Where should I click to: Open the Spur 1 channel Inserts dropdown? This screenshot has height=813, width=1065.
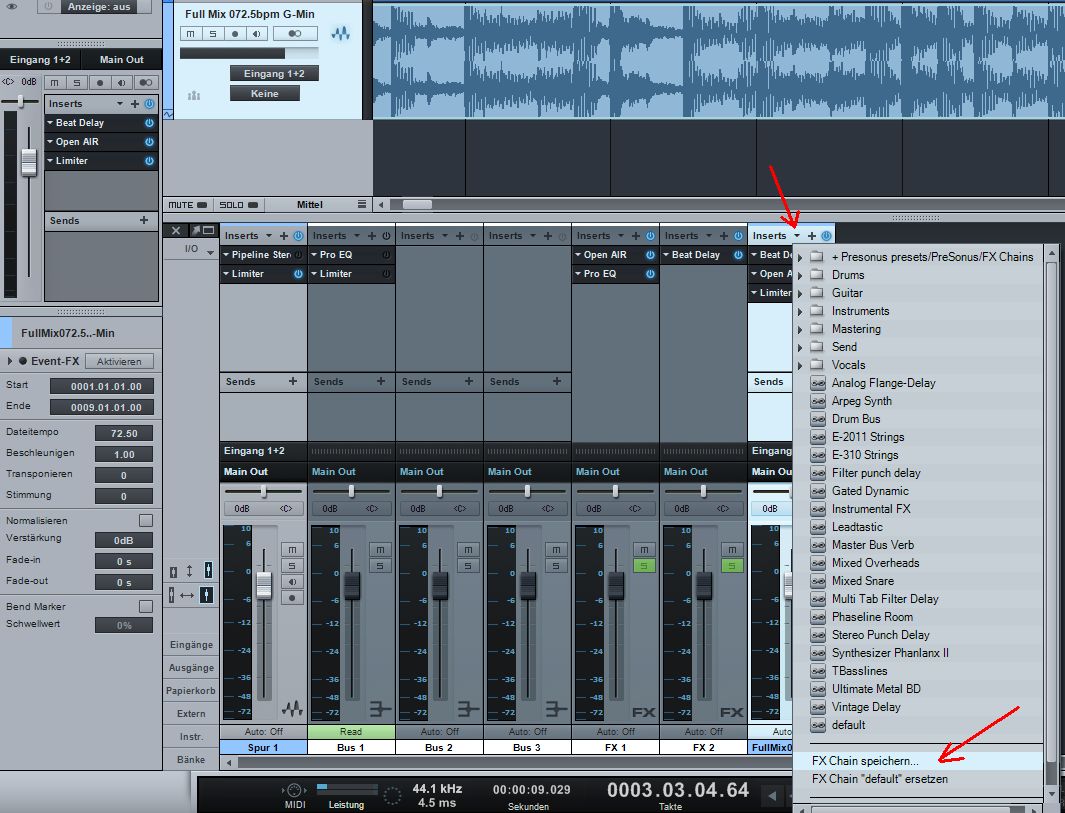click(269, 236)
